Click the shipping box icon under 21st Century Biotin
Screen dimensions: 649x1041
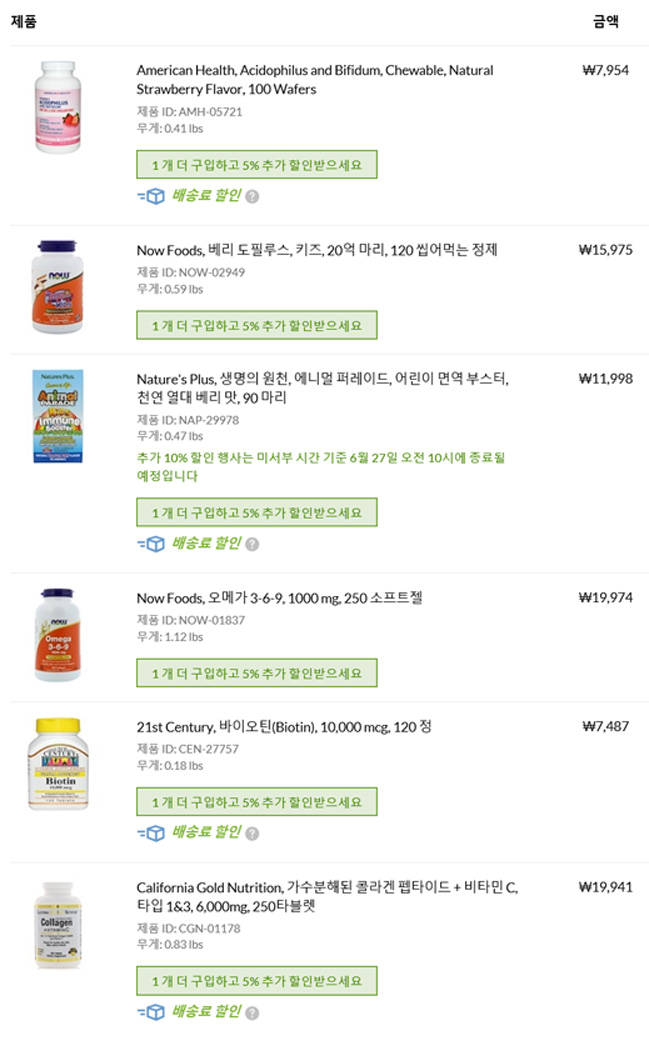tap(152, 833)
